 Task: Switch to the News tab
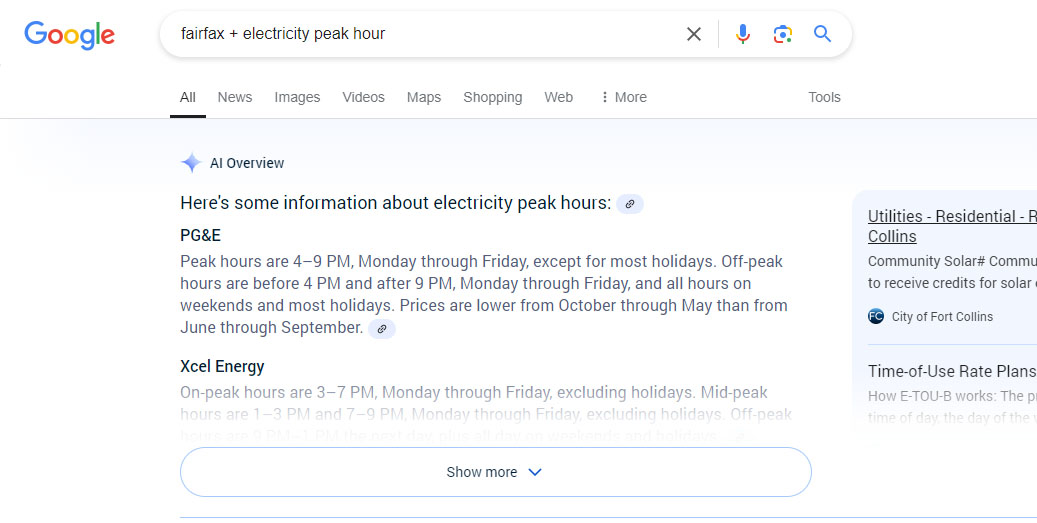click(235, 97)
